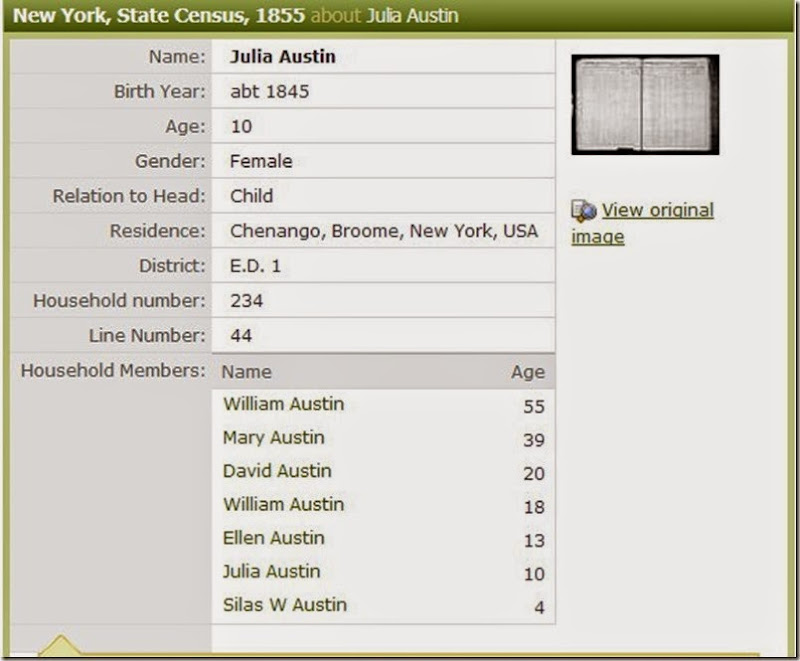Click age 4 in Silas W Austin row
The width and height of the screenshot is (800, 661).
(539, 607)
